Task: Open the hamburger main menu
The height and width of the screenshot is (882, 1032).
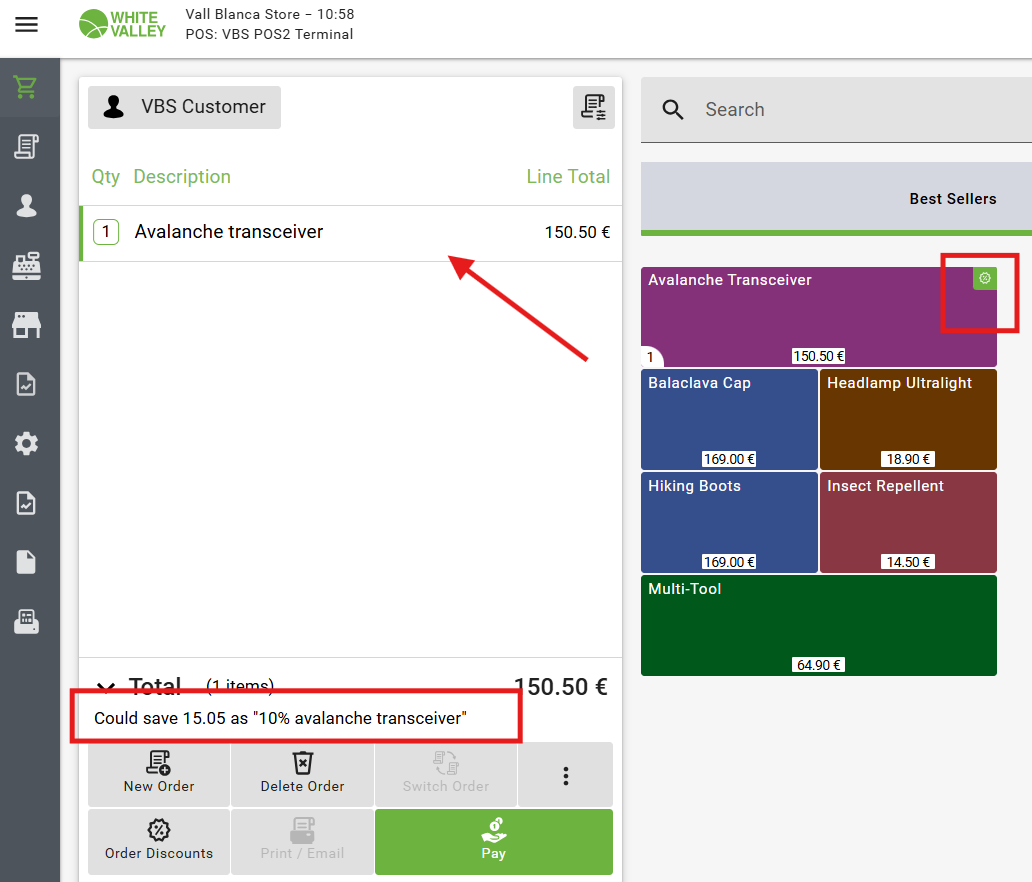Action: (26, 25)
